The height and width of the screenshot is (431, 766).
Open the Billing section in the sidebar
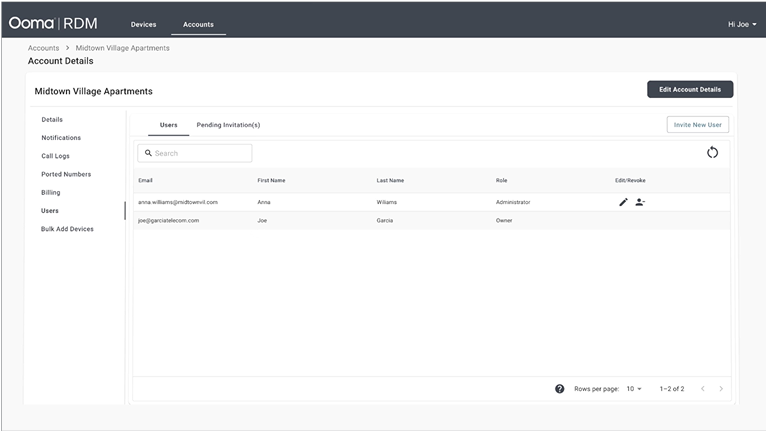point(50,192)
